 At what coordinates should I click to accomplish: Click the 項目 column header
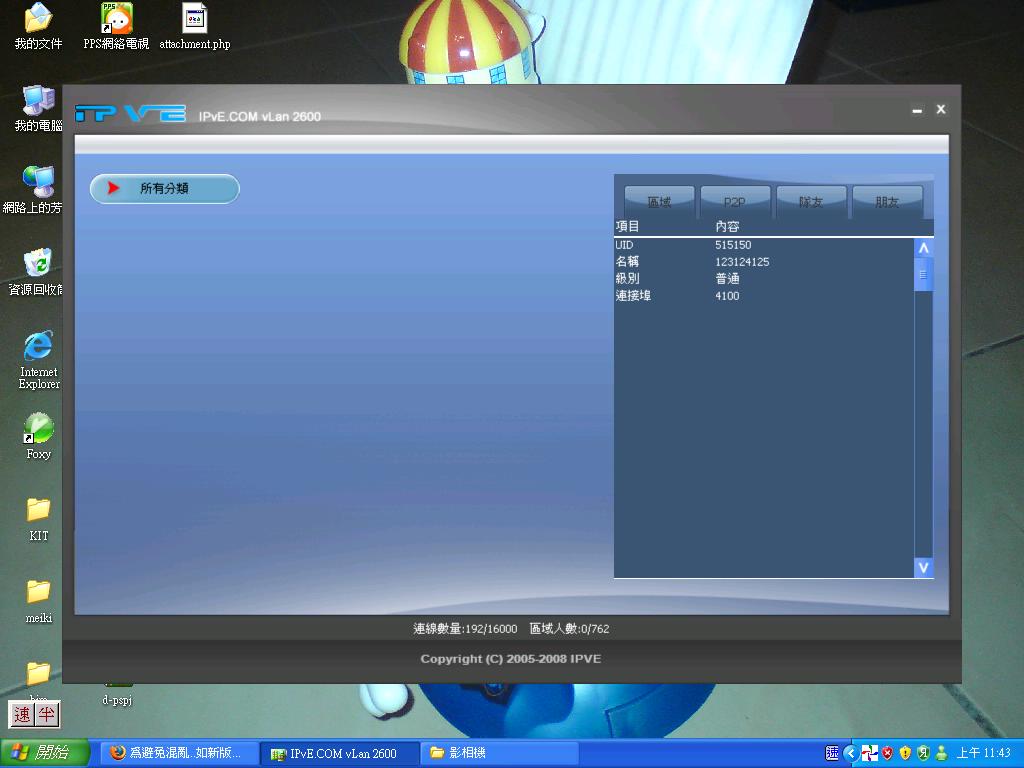coord(628,227)
